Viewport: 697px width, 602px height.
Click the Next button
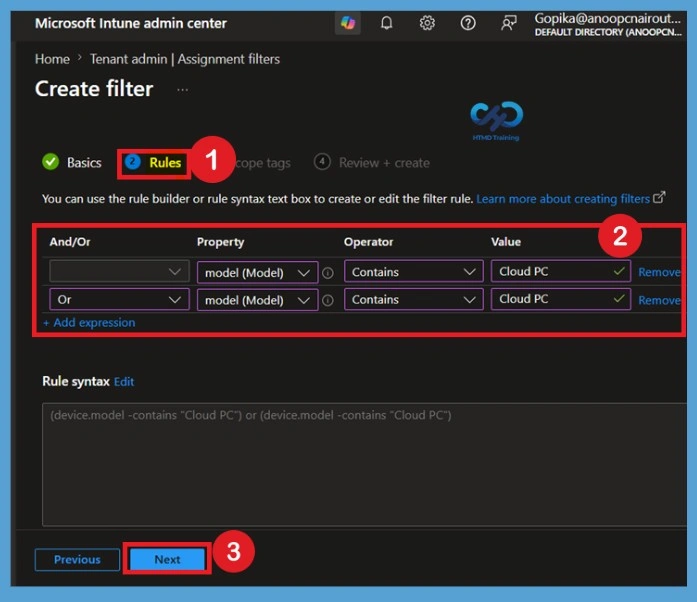[167, 559]
